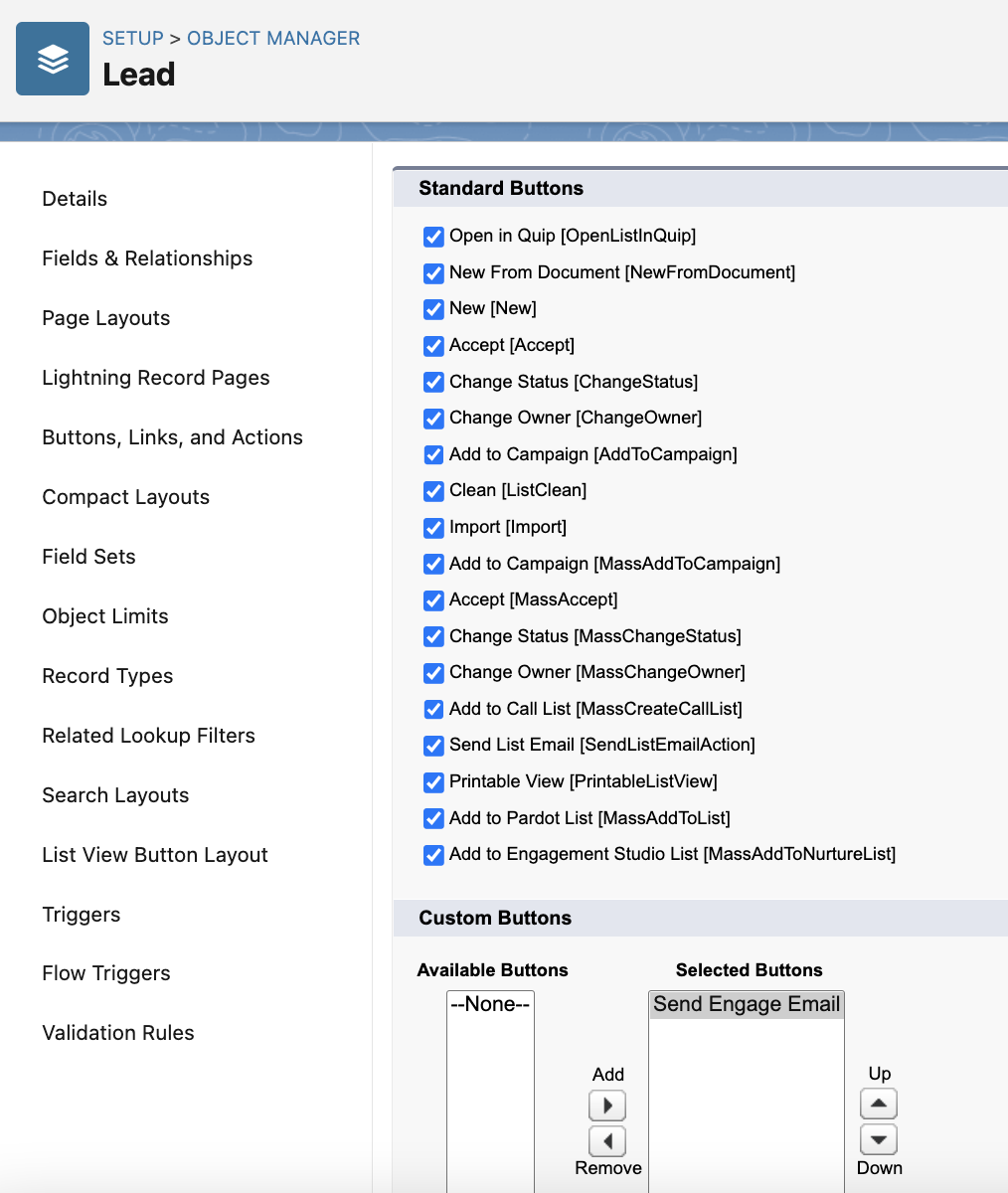Image resolution: width=1008 pixels, height=1193 pixels.
Task: Uncheck Add to Pardot List checkbox
Action: 433,819
